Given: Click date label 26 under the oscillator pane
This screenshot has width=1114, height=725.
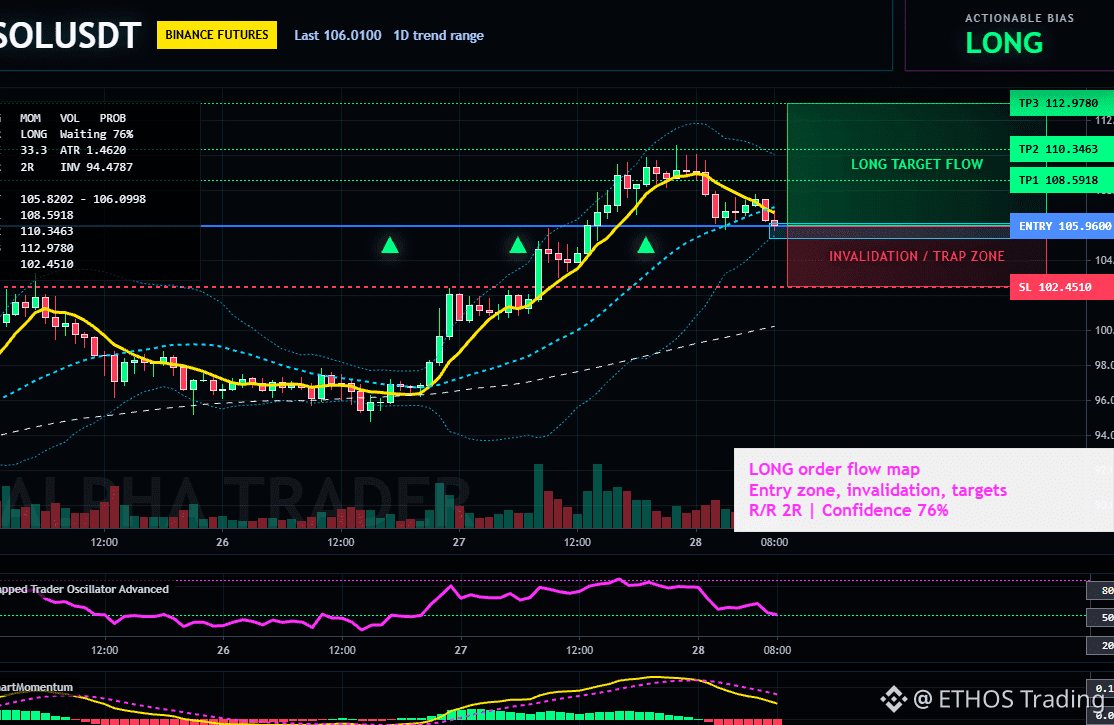Looking at the screenshot, I should 223,650.
